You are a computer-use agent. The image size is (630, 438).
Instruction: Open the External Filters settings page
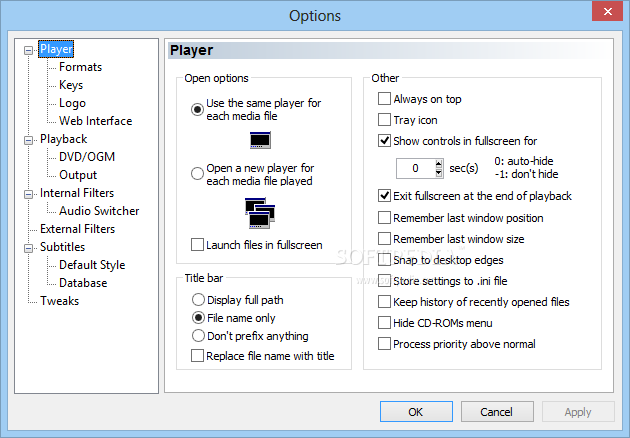tap(77, 229)
